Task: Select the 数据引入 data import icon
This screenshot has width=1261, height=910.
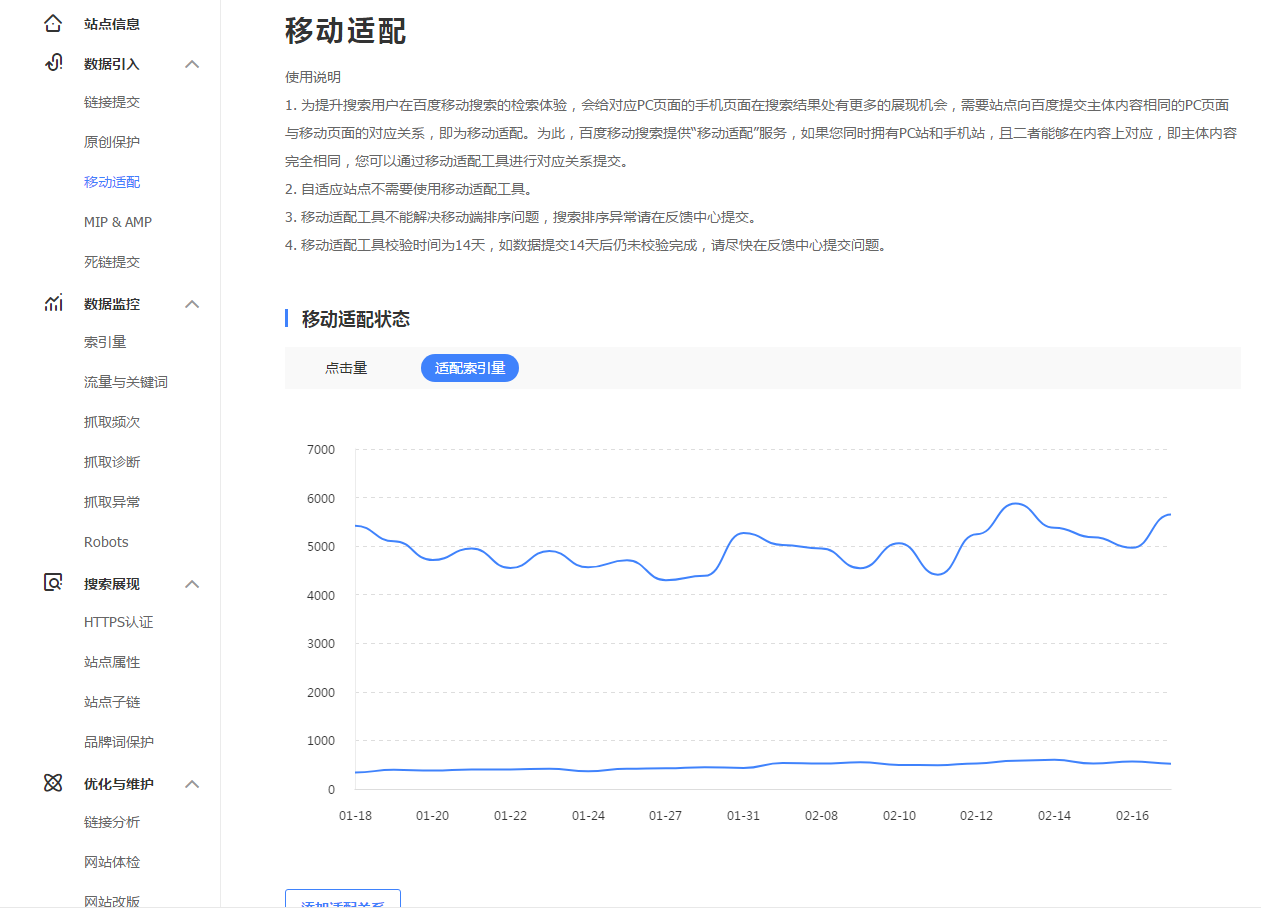Action: [52, 62]
